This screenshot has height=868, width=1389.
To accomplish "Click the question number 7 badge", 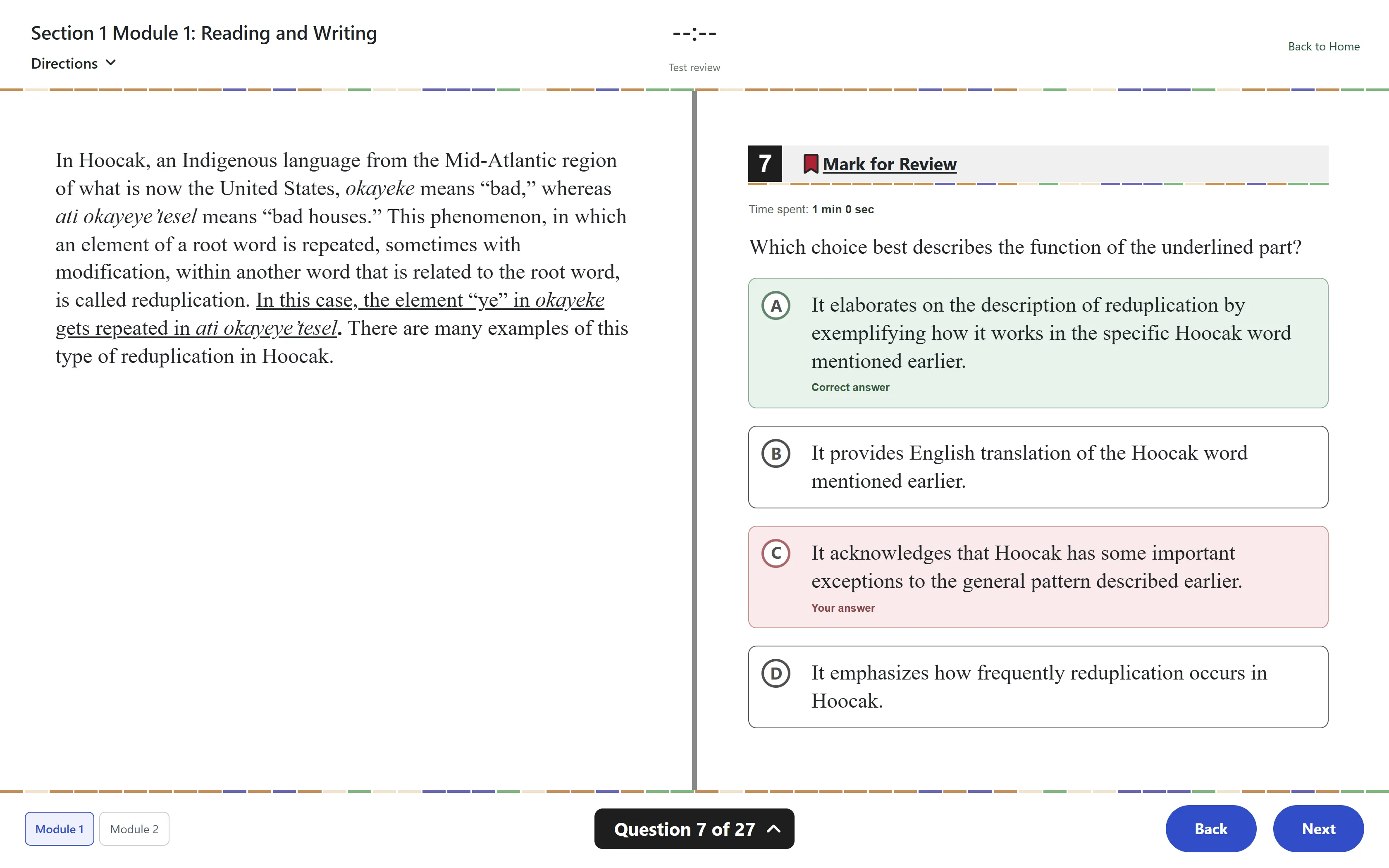I will [764, 164].
